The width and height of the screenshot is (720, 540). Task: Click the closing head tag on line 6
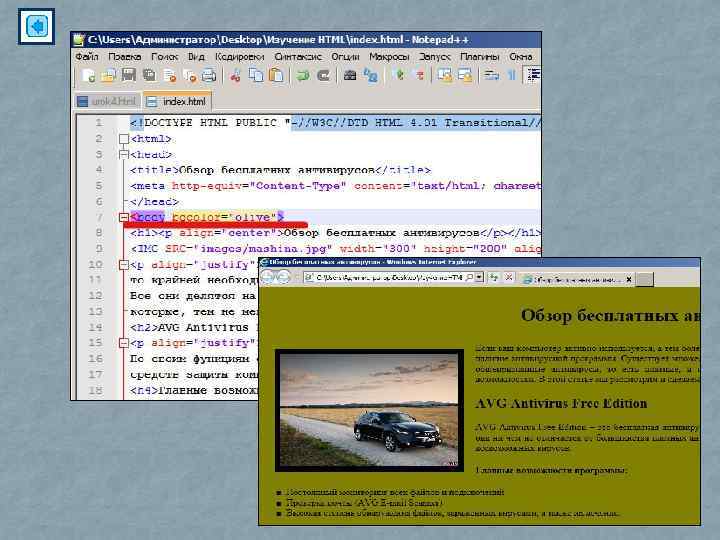pos(154,202)
